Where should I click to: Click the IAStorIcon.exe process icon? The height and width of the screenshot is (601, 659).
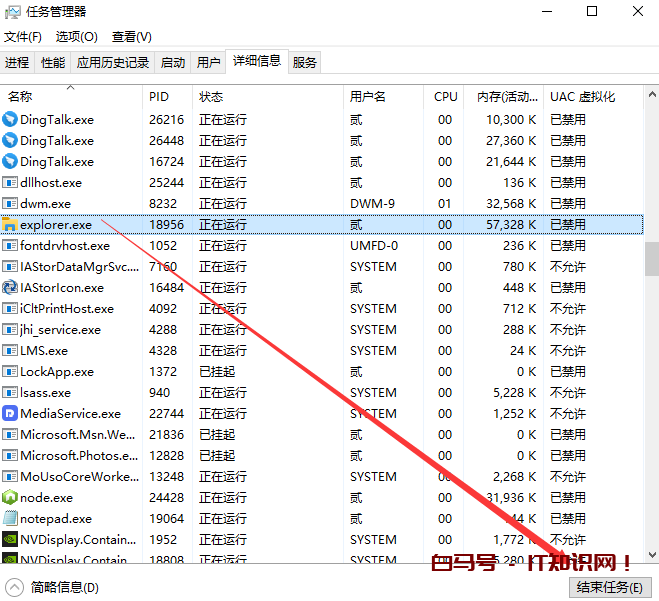[x=10, y=288]
